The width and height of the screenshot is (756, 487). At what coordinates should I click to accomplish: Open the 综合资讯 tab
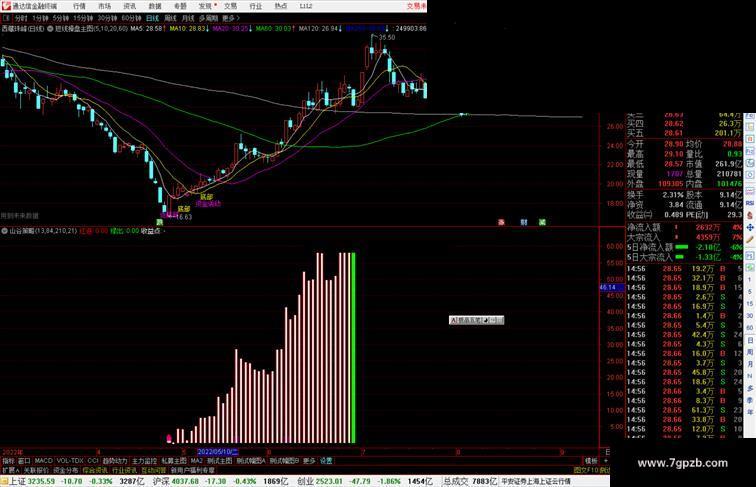(95, 470)
